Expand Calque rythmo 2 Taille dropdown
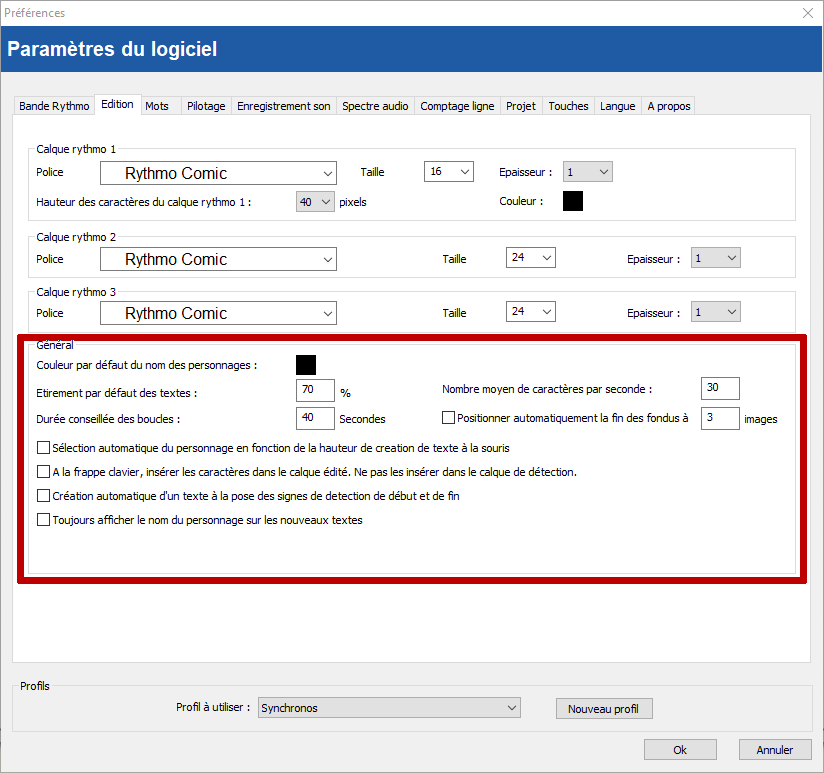 click(x=530, y=259)
